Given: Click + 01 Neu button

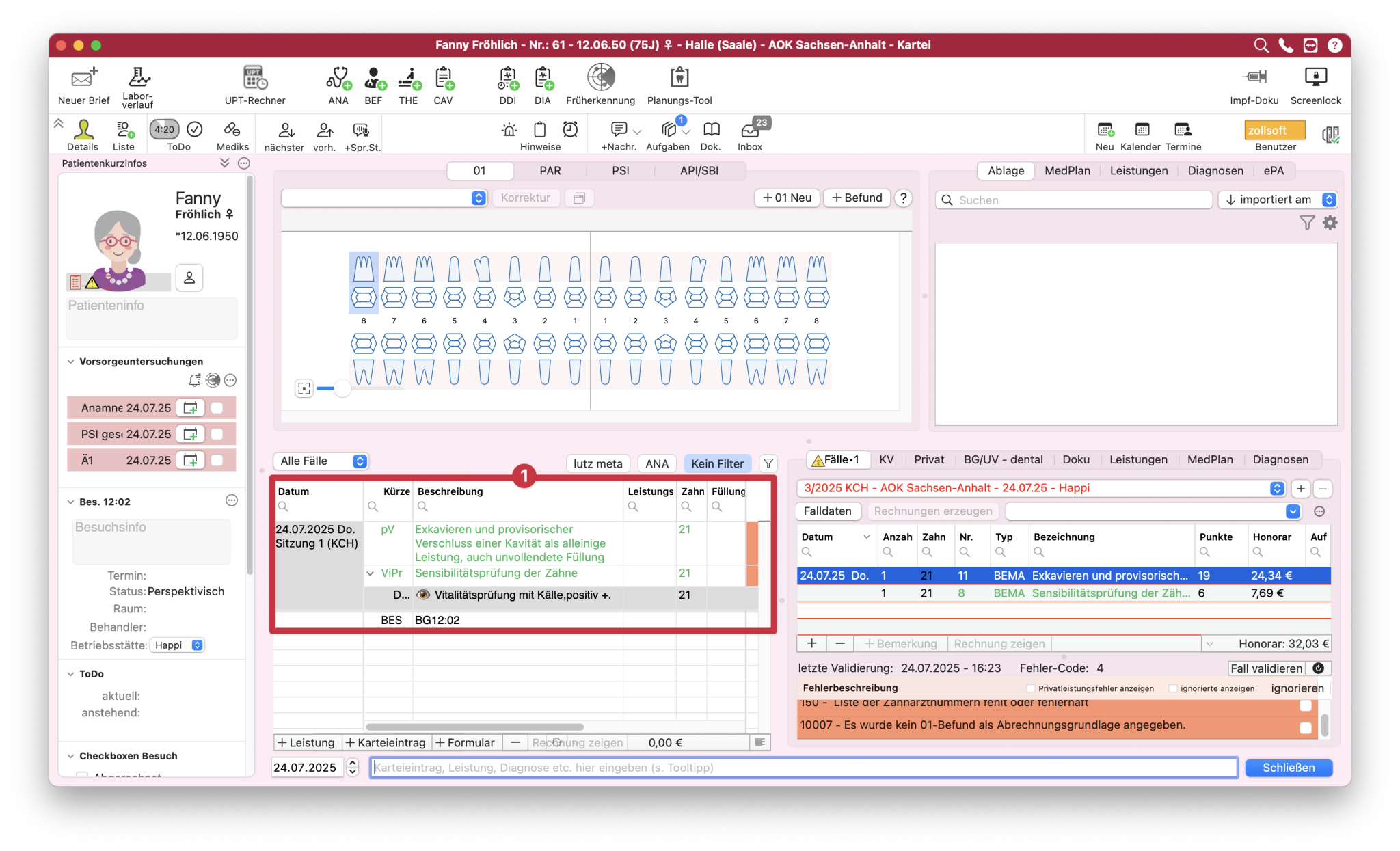Looking at the screenshot, I should (x=787, y=198).
